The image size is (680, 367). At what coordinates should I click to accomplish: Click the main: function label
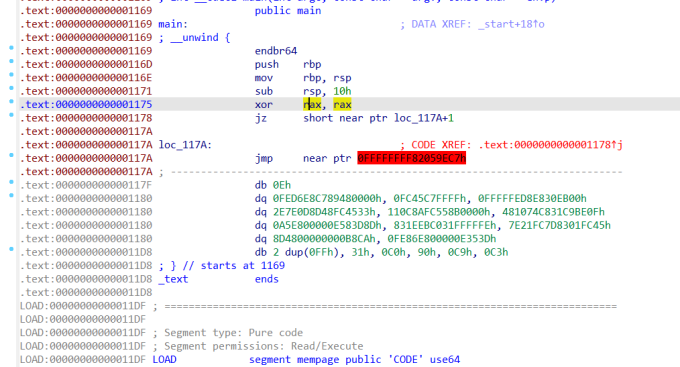coord(173,24)
